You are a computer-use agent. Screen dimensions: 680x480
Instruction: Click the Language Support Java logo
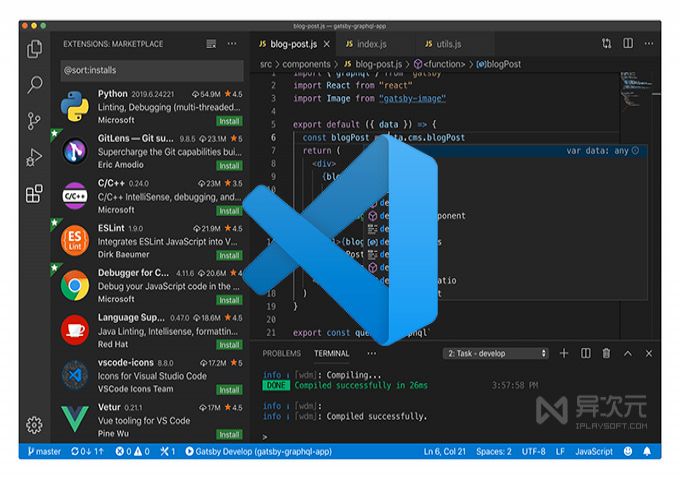pyautogui.click(x=75, y=330)
